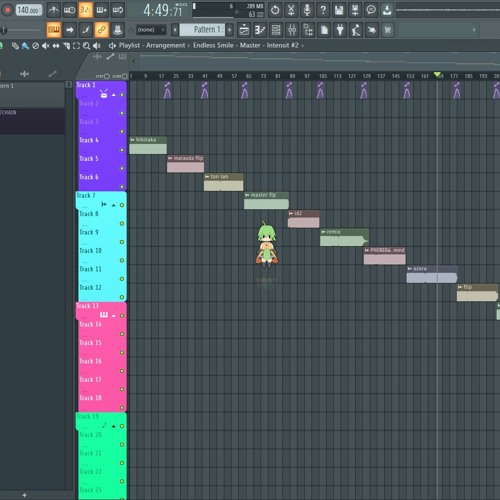
Task: Click the master pitch slider knob
Action: pyautogui.click(x=4, y=30)
